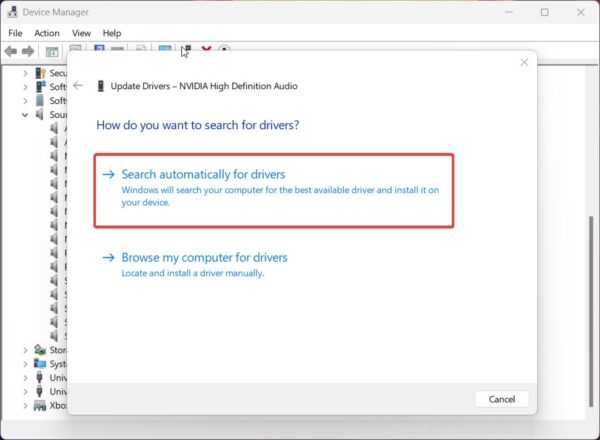Viewport: 600px width, 440px height.
Task: Toggle the Show/Hide Console Tree toolbar icon
Action: tap(52, 52)
